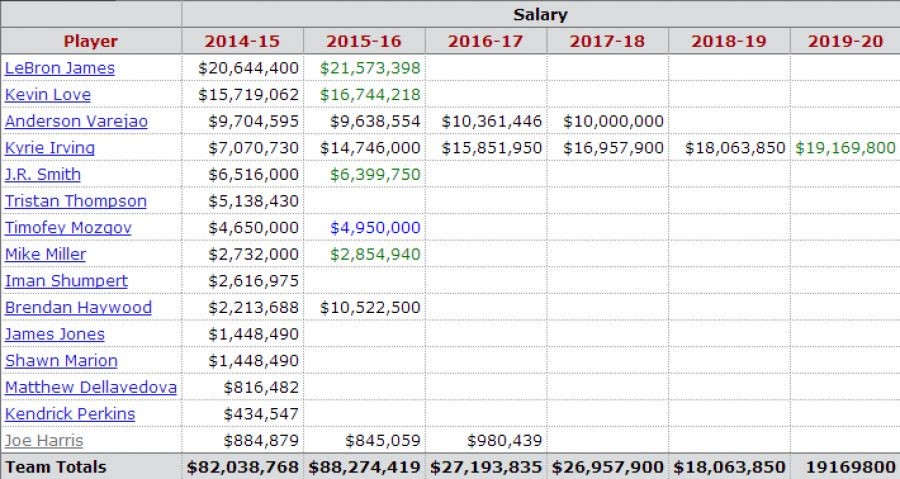Viewport: 900px width, 479px height.
Task: Select the Iman Shumpert link
Action: 66,281
